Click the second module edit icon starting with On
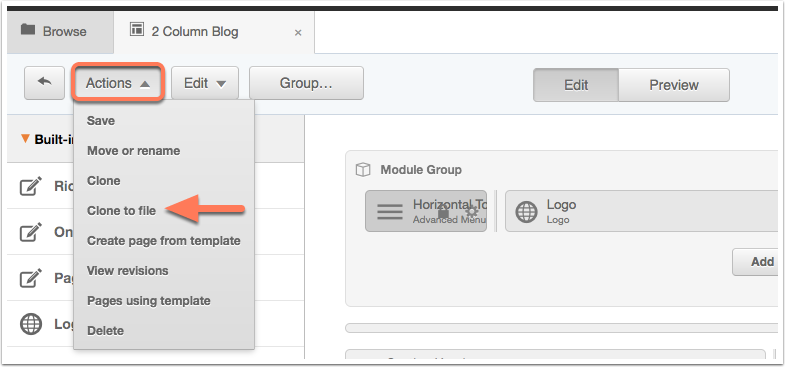This screenshot has width=785, height=367. (31, 232)
